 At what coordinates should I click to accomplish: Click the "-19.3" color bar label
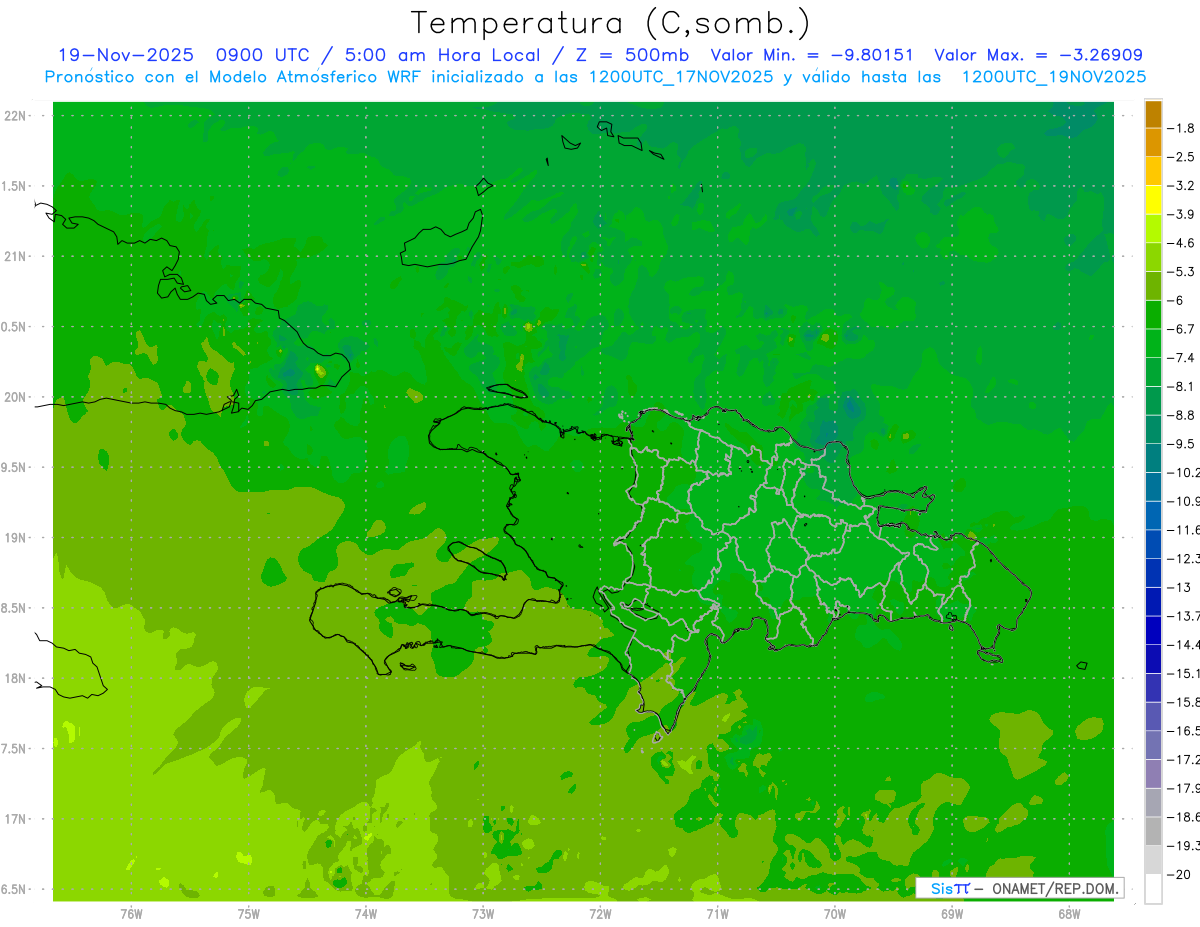pos(1184,846)
